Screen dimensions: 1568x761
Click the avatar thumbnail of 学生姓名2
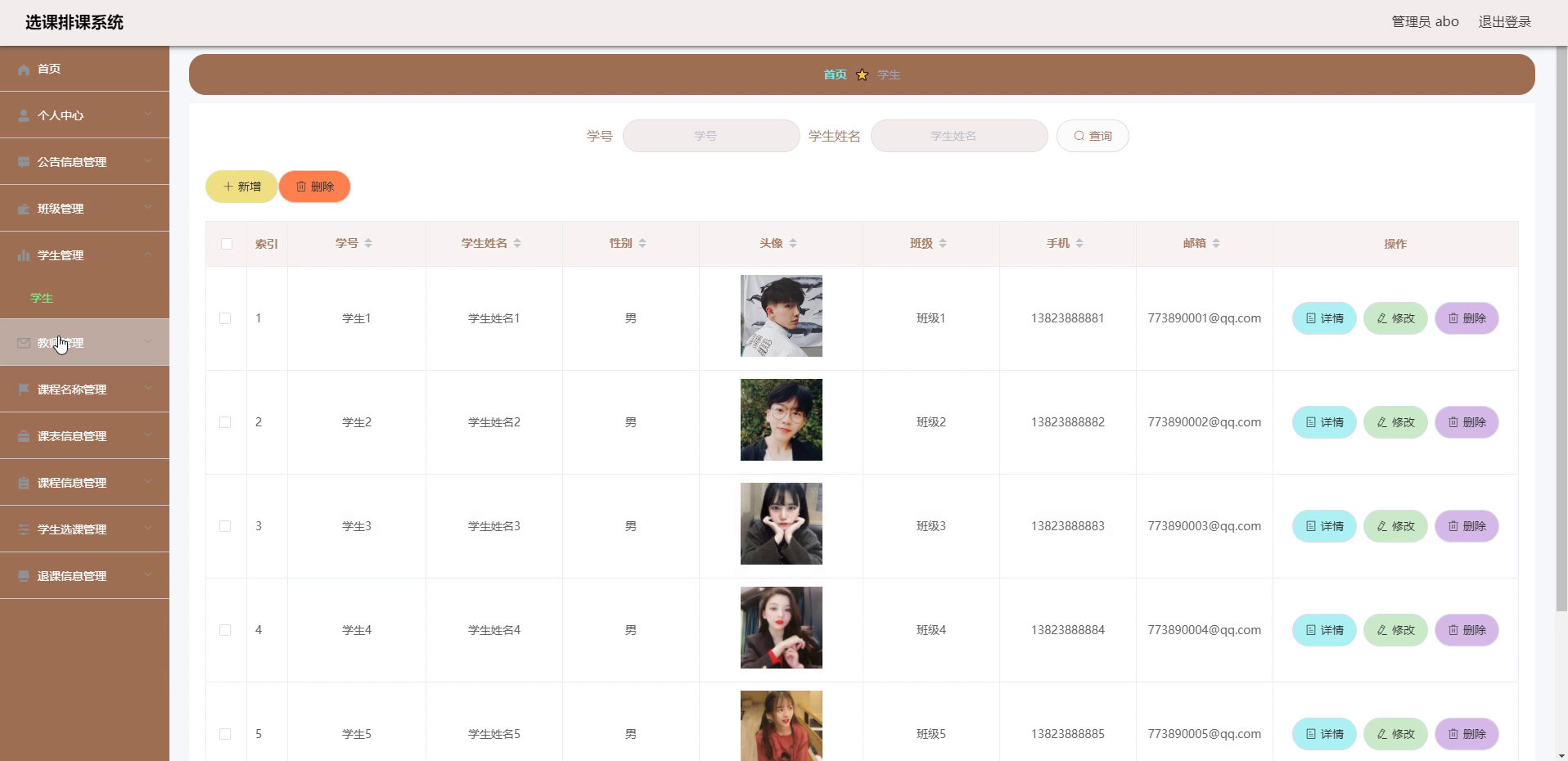pyautogui.click(x=782, y=420)
